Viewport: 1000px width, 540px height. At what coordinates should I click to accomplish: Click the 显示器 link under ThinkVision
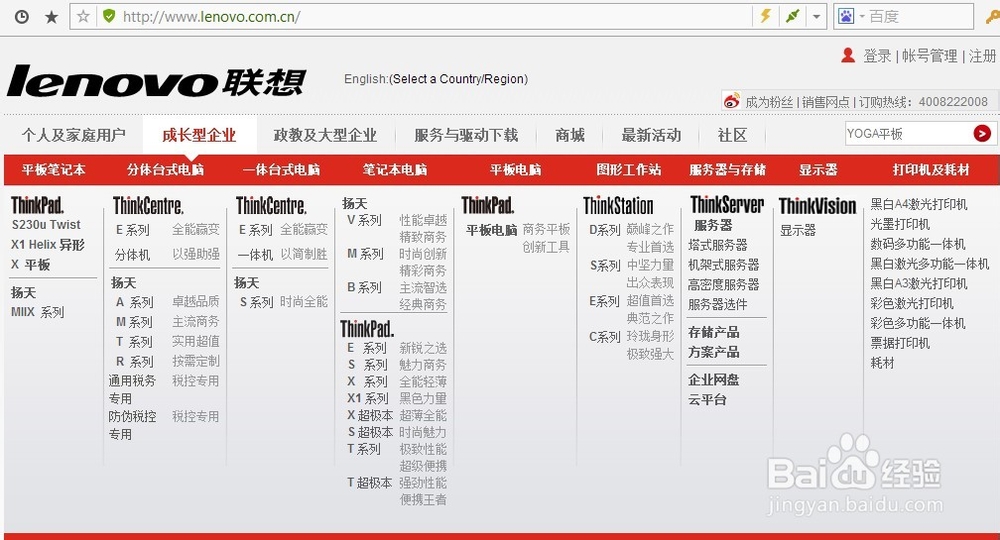point(798,230)
